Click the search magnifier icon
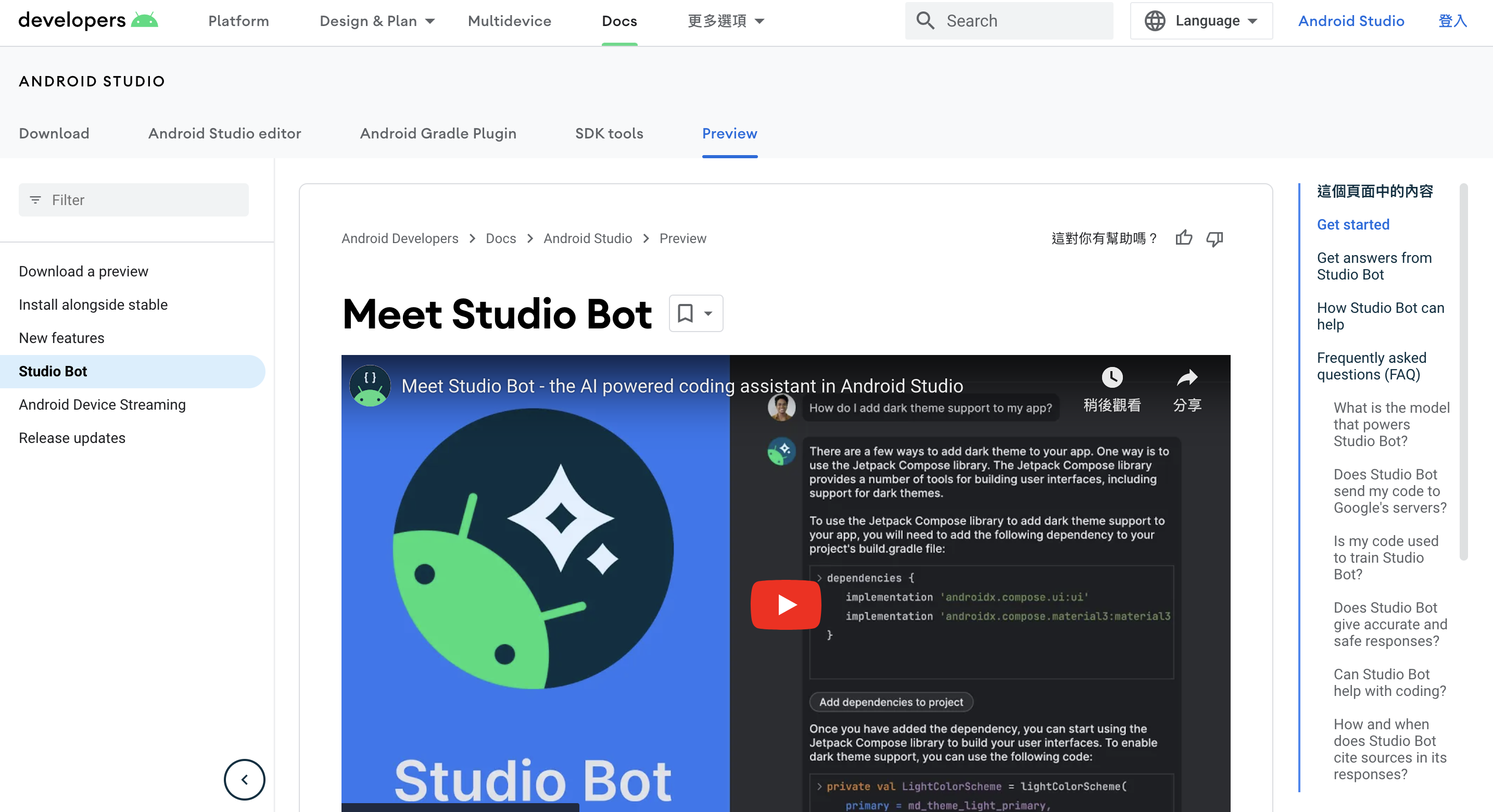 pyautogui.click(x=926, y=20)
